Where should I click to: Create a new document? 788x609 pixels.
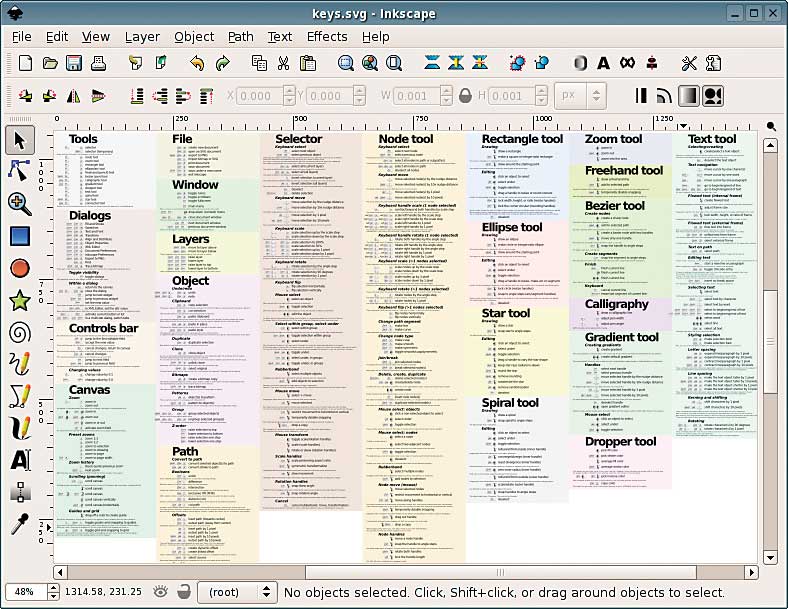tap(25, 63)
